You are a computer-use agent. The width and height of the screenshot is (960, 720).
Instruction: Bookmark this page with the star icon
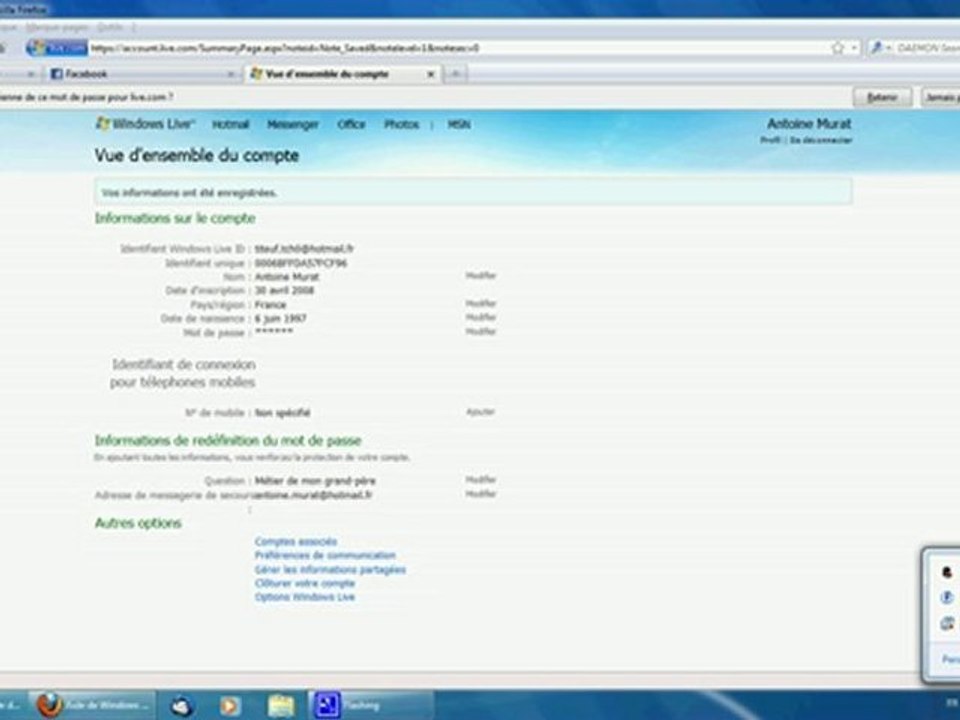point(837,48)
